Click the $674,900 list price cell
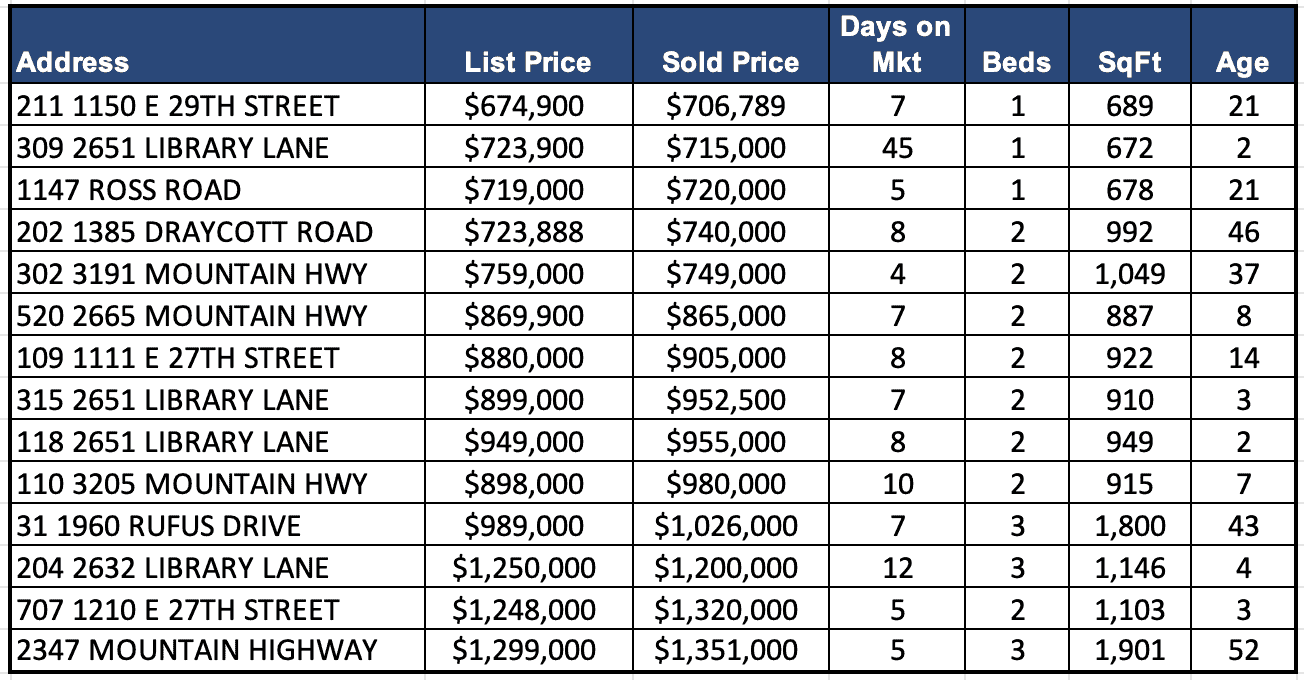The image size is (1304, 680). (x=524, y=106)
